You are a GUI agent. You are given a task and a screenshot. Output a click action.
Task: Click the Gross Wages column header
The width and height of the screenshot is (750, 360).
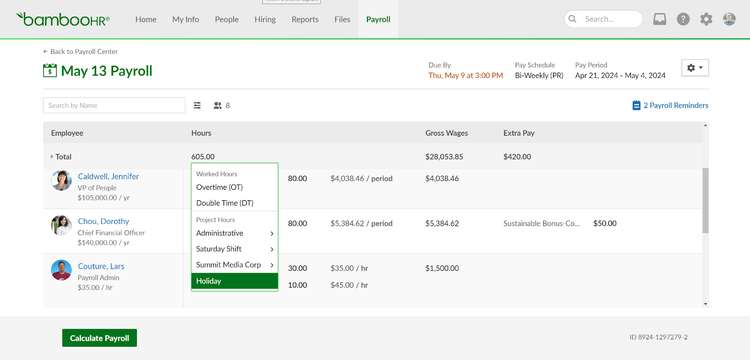[x=447, y=133]
